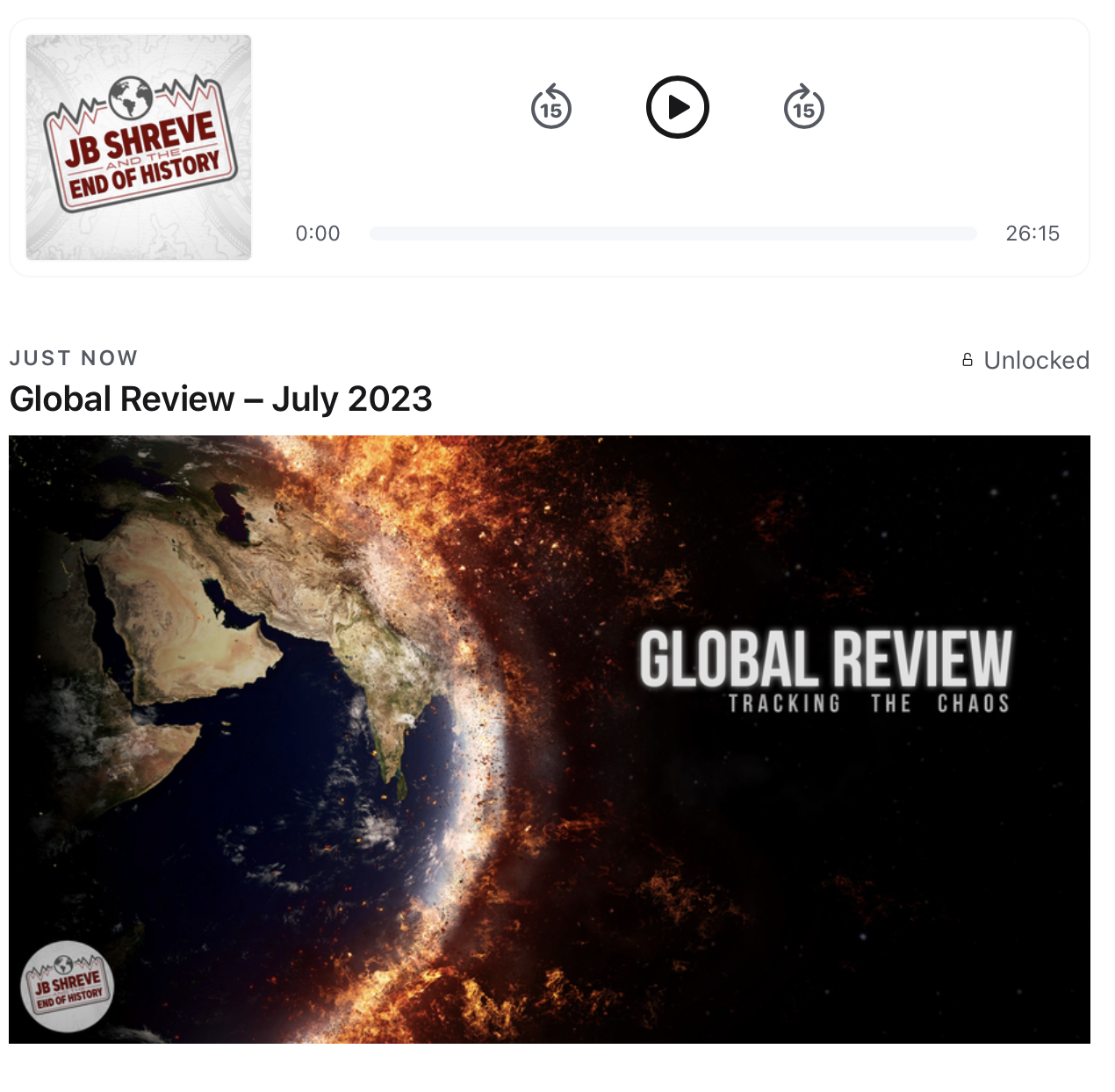The height and width of the screenshot is (1092, 1115).
Task: Click the 0:00 elapsed time label
Action: coord(318,233)
